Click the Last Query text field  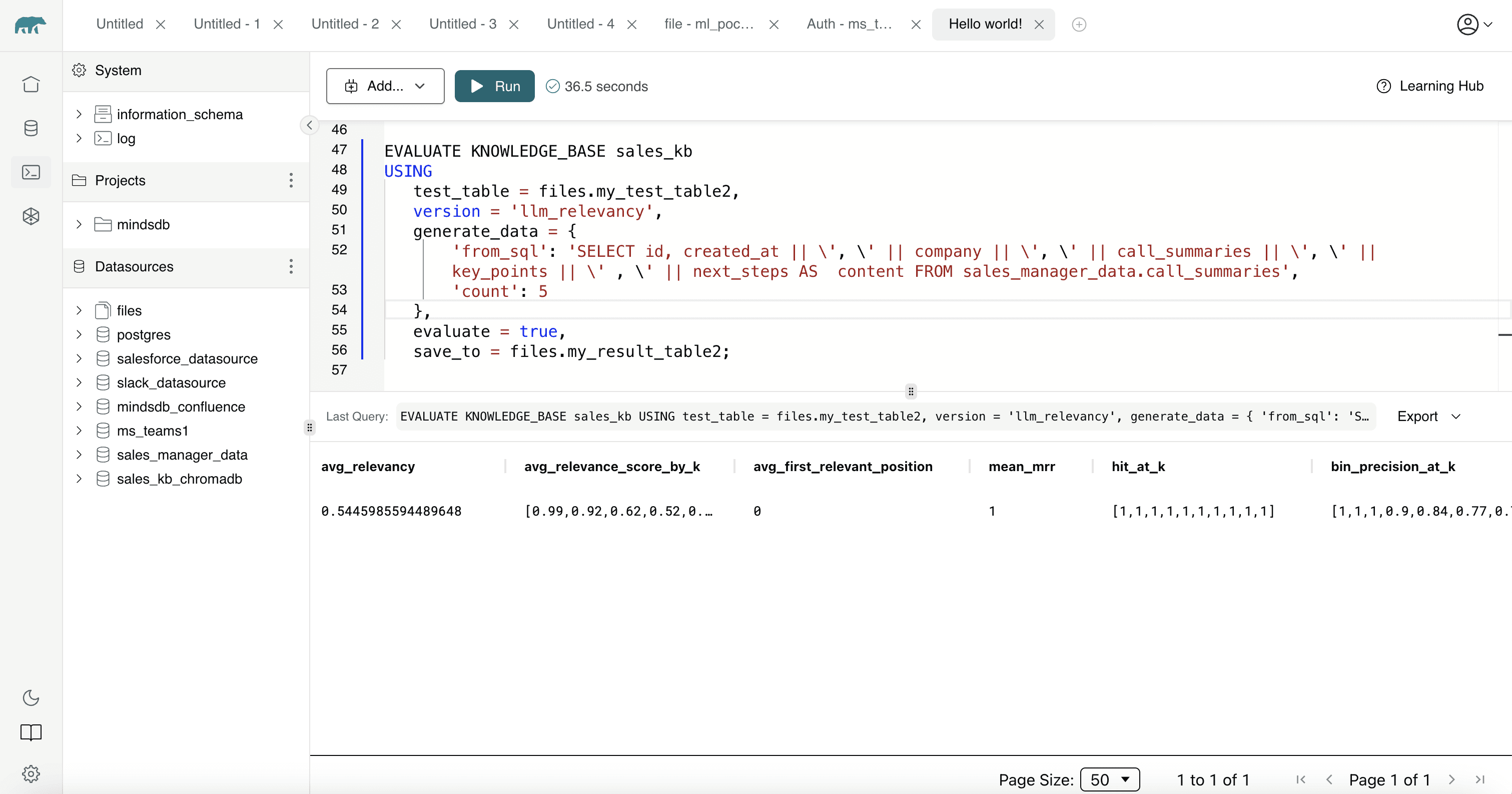click(885, 417)
